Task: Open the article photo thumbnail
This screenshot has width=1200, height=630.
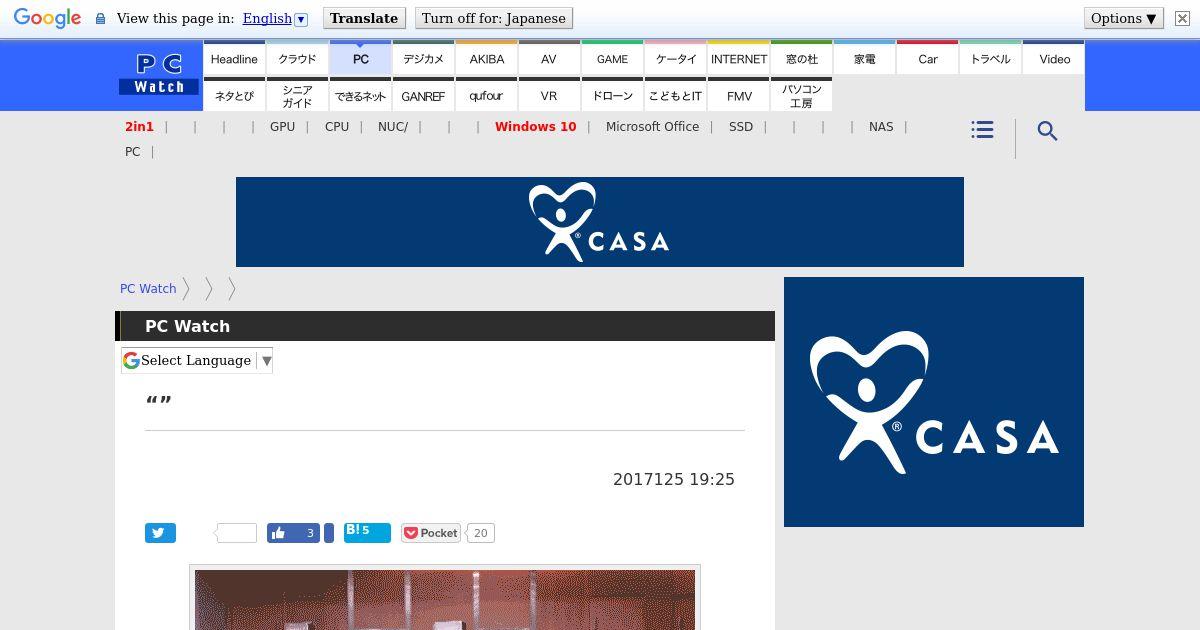Action: coord(445,599)
